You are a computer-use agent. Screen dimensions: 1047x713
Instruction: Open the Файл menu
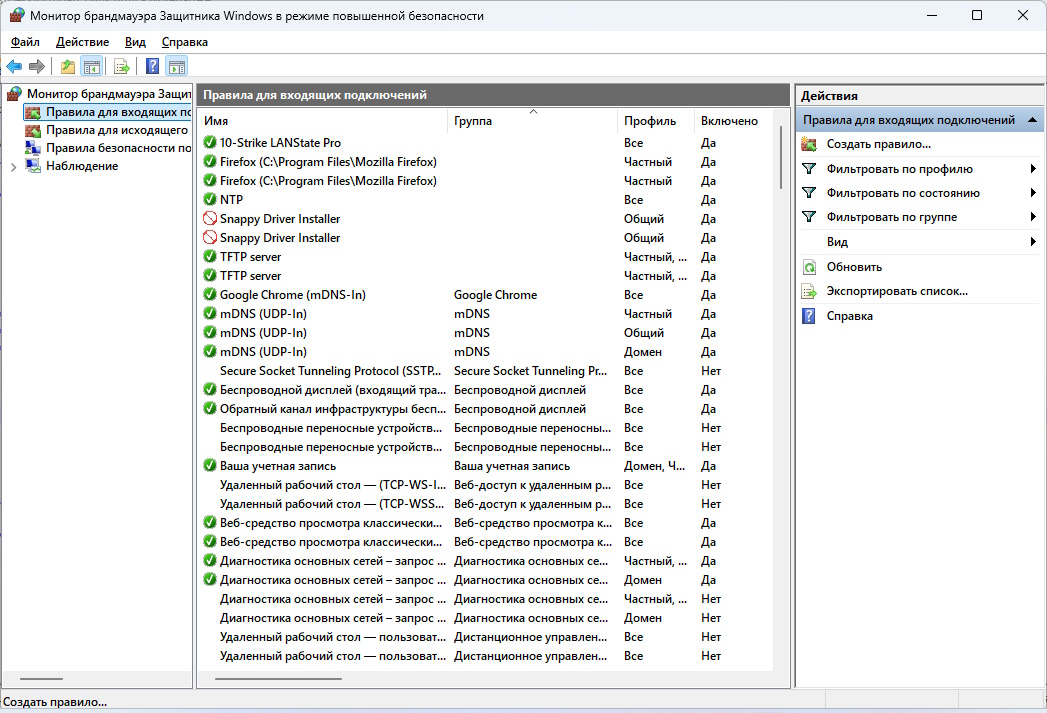pyautogui.click(x=25, y=42)
